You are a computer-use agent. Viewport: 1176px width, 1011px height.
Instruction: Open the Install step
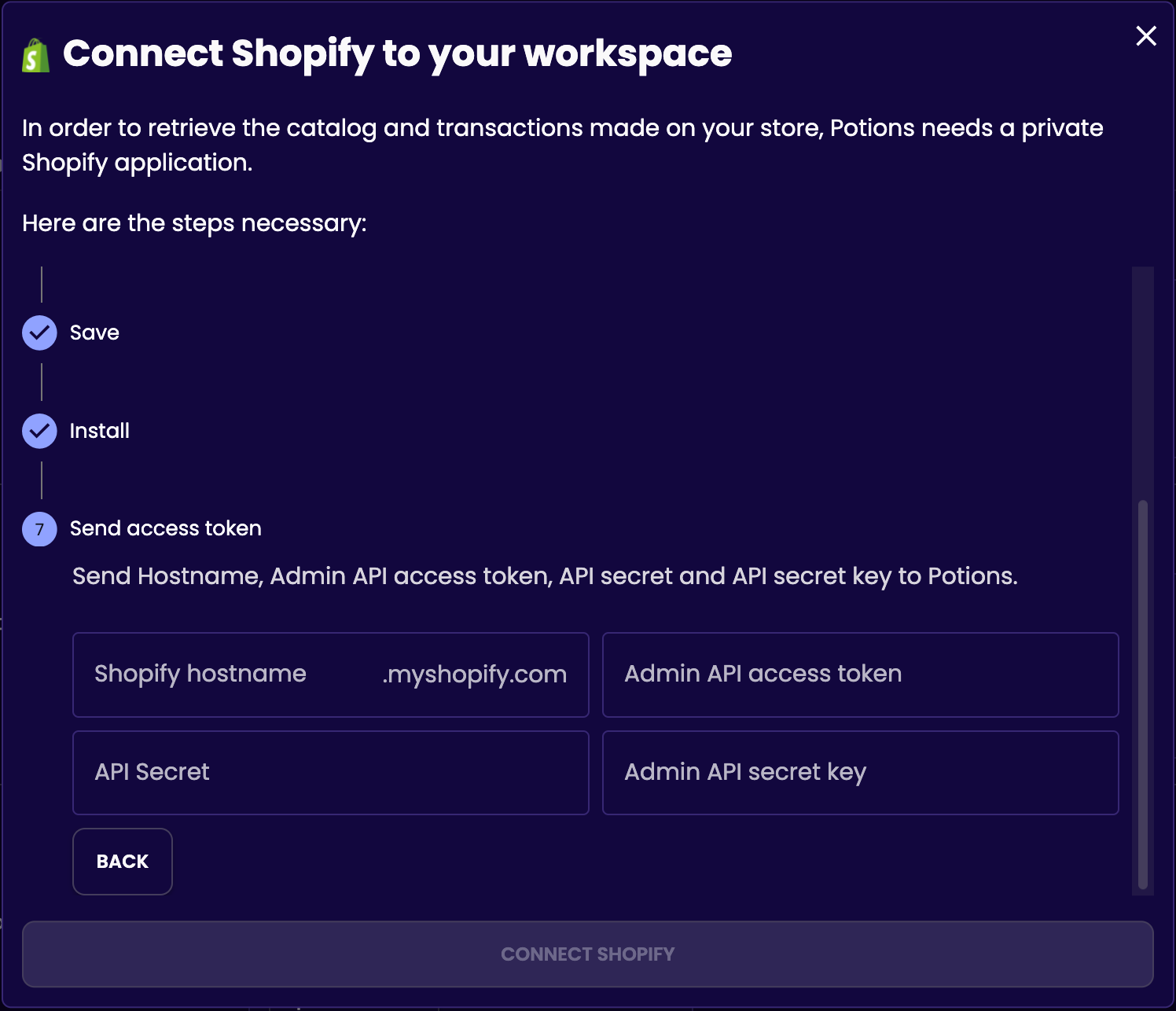[100, 431]
